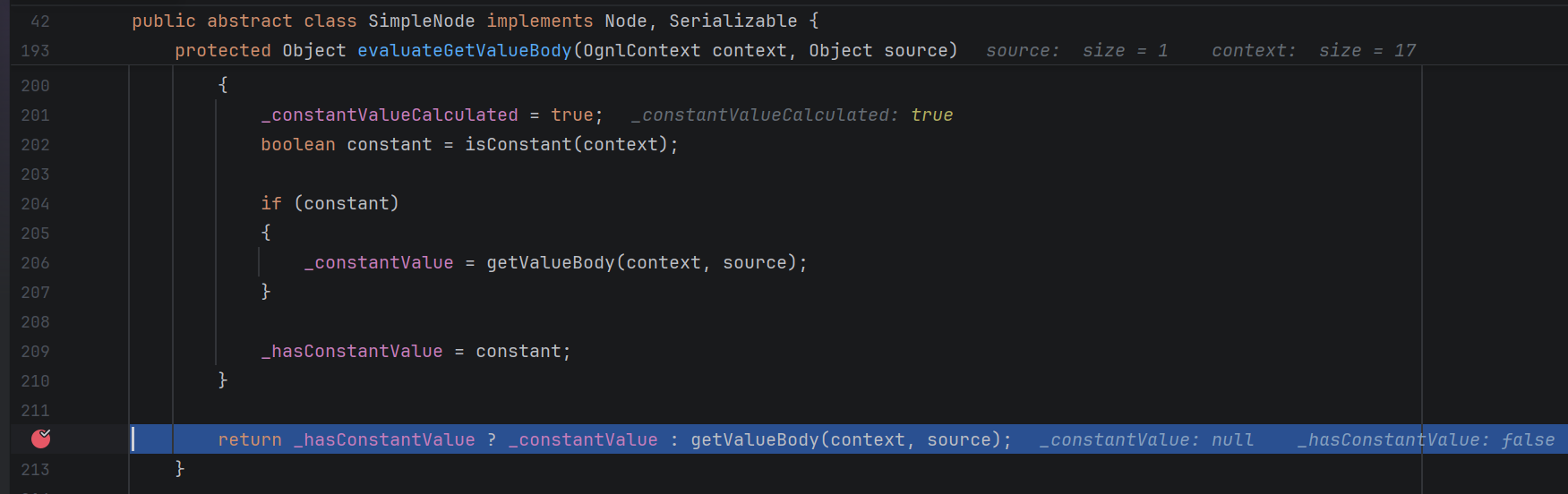Click the context: size = 17 inline hint
This screenshot has height=494, width=1568.
click(1314, 51)
